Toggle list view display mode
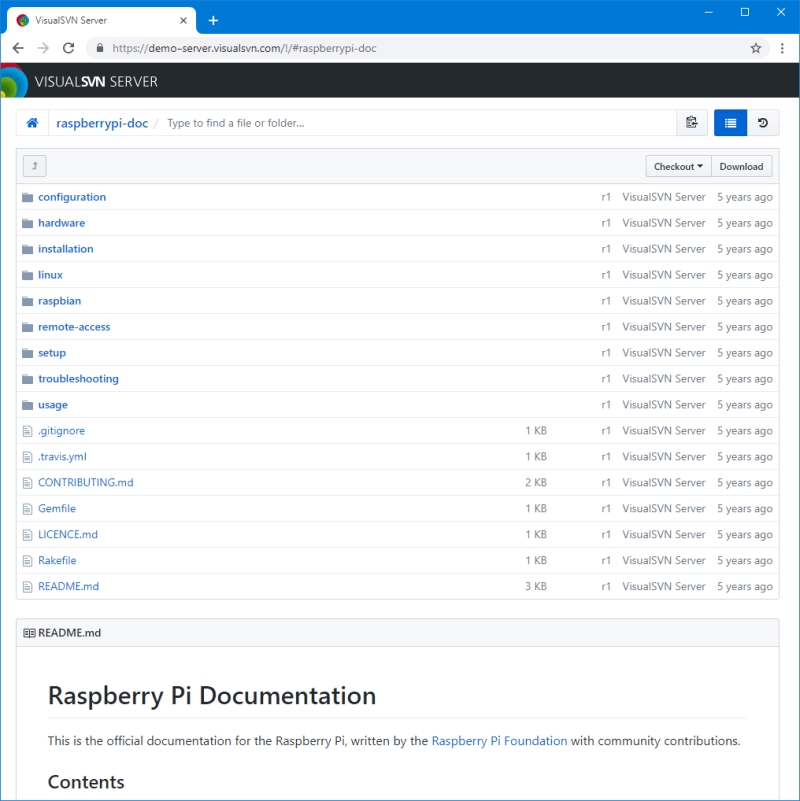The height and width of the screenshot is (801, 800). pyautogui.click(x=730, y=122)
